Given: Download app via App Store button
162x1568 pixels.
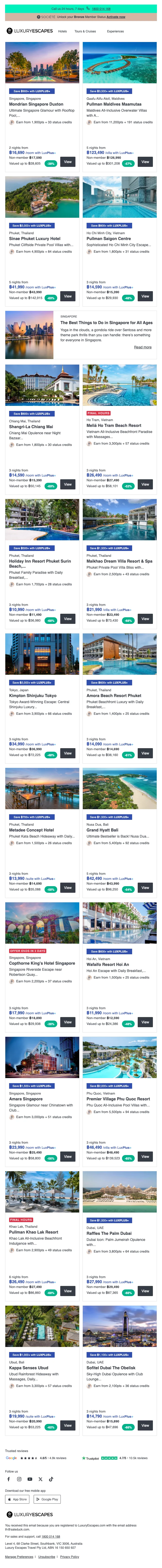Looking at the screenshot, I should [18, 1499].
